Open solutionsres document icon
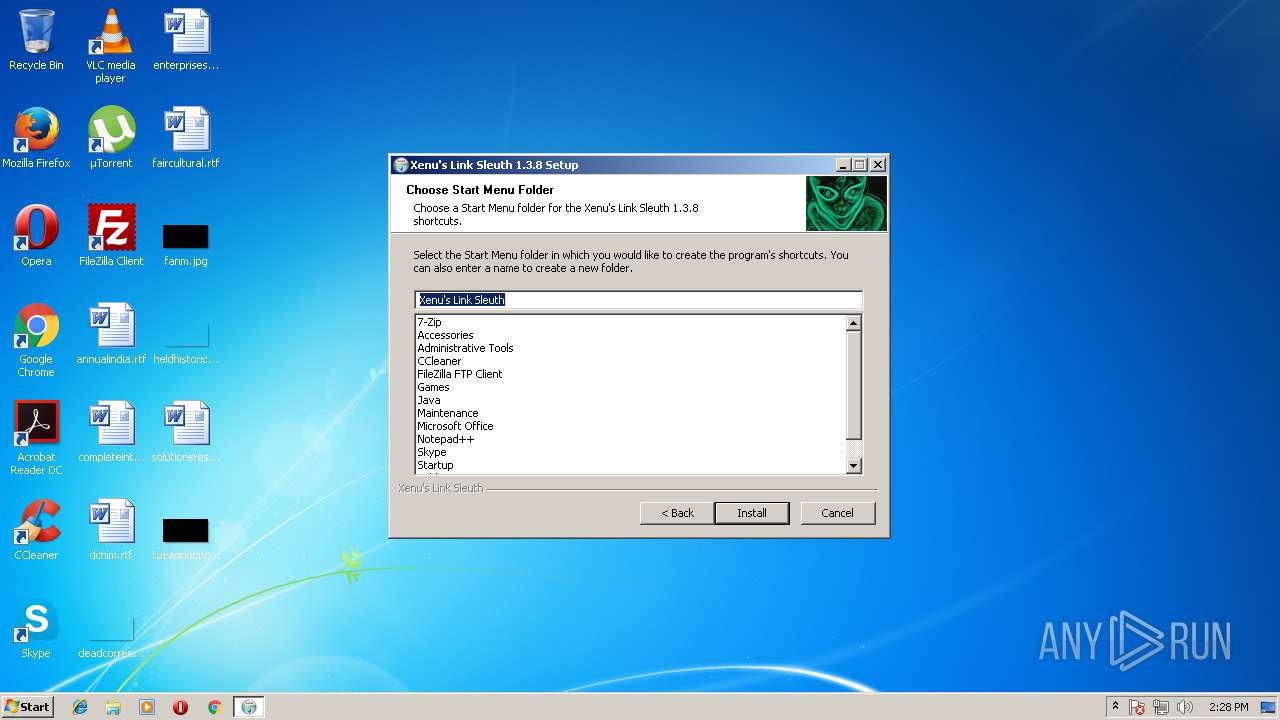1280x720 pixels. pos(186,432)
